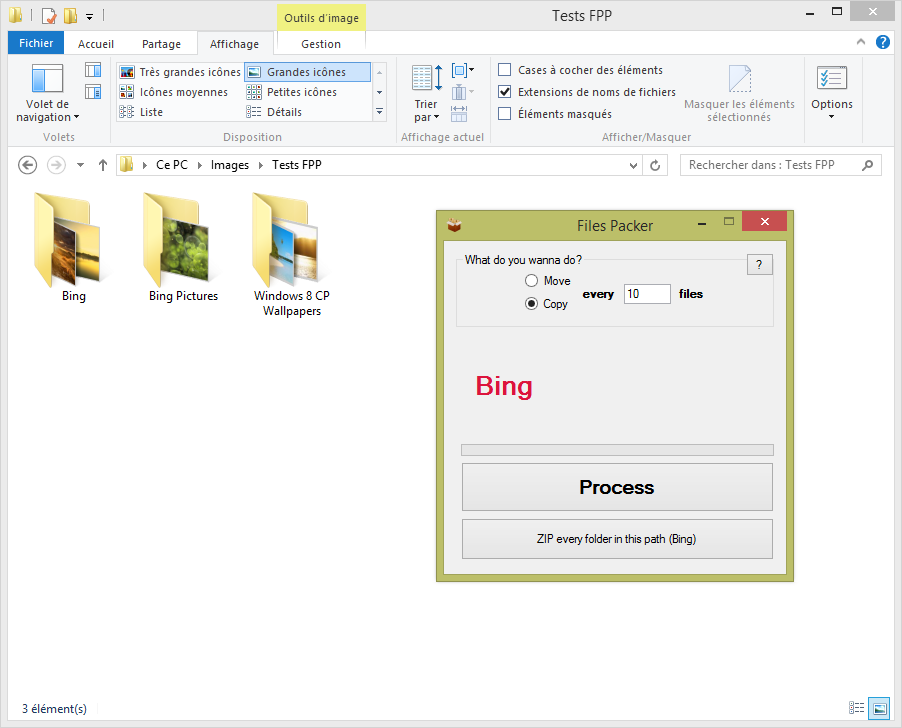Click the quick access New folder icon
The image size is (902, 728).
tap(70, 16)
